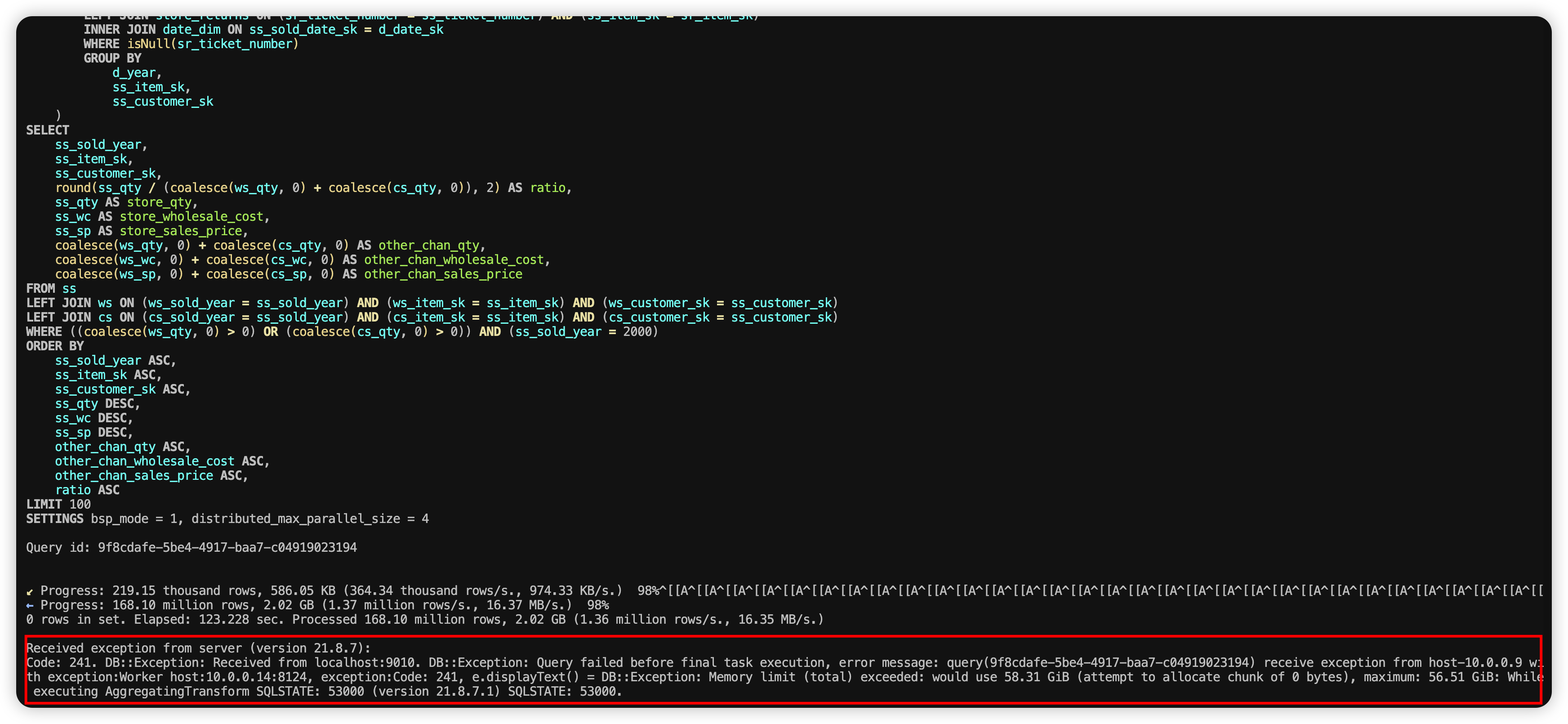Click the INNER JOIN date_dim line
The height and width of the screenshot is (724, 1568).
coord(263,29)
